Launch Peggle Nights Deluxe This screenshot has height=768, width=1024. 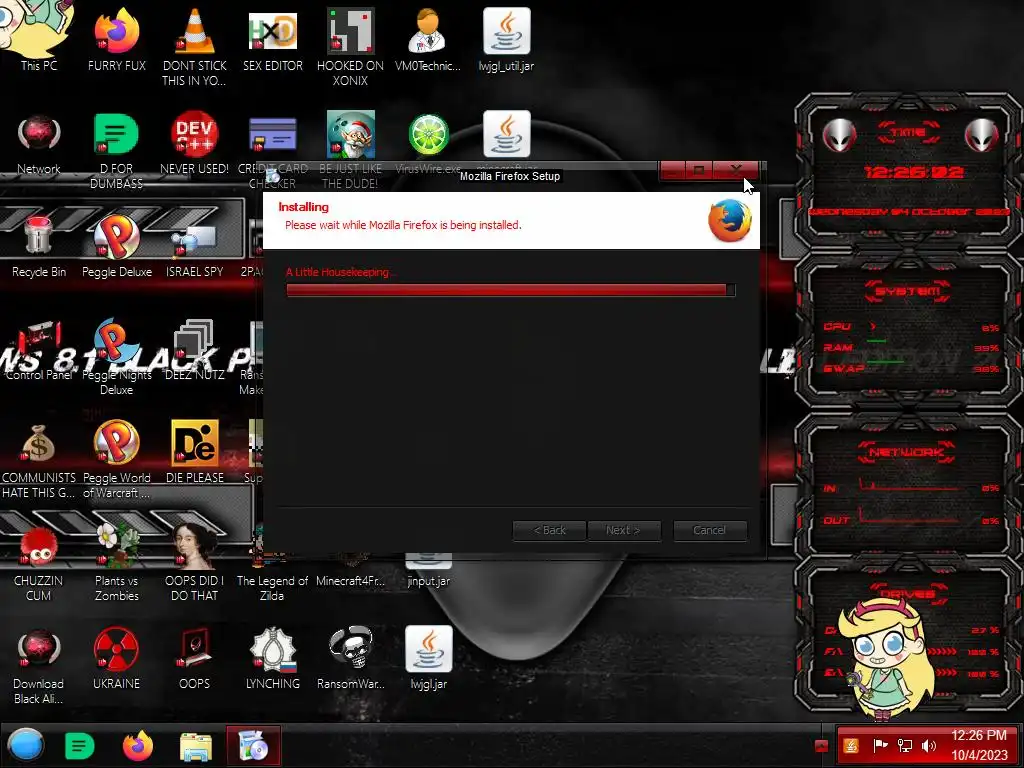[x=116, y=356]
